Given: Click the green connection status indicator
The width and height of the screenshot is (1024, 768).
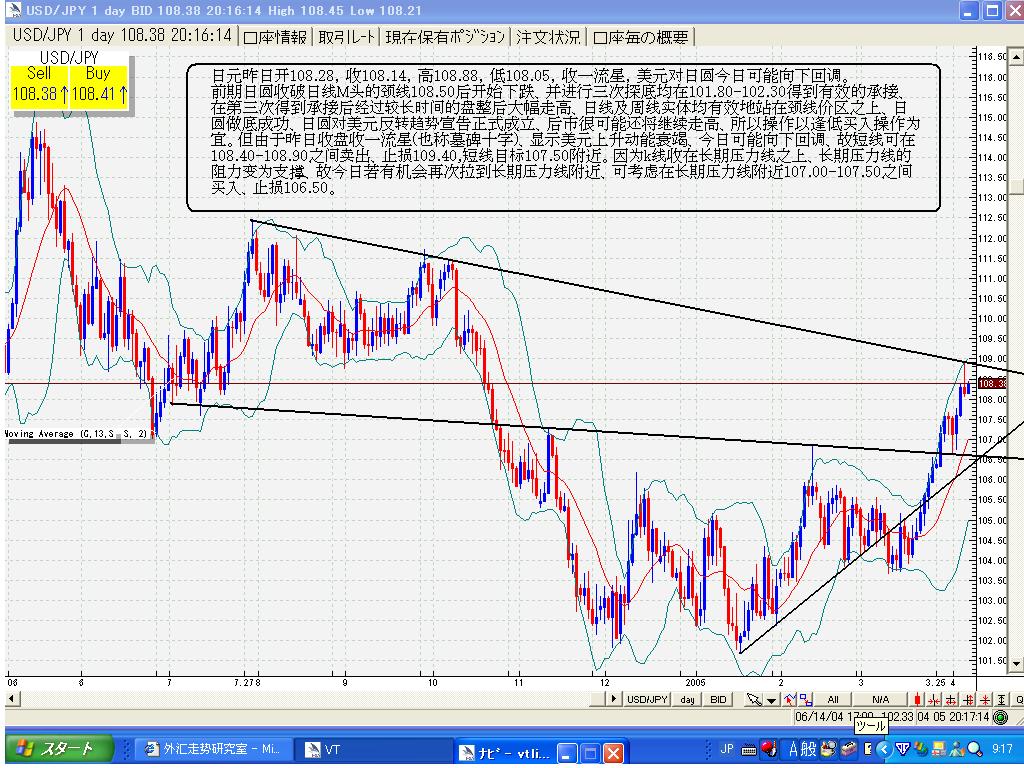Looking at the screenshot, I should 1000,717.
